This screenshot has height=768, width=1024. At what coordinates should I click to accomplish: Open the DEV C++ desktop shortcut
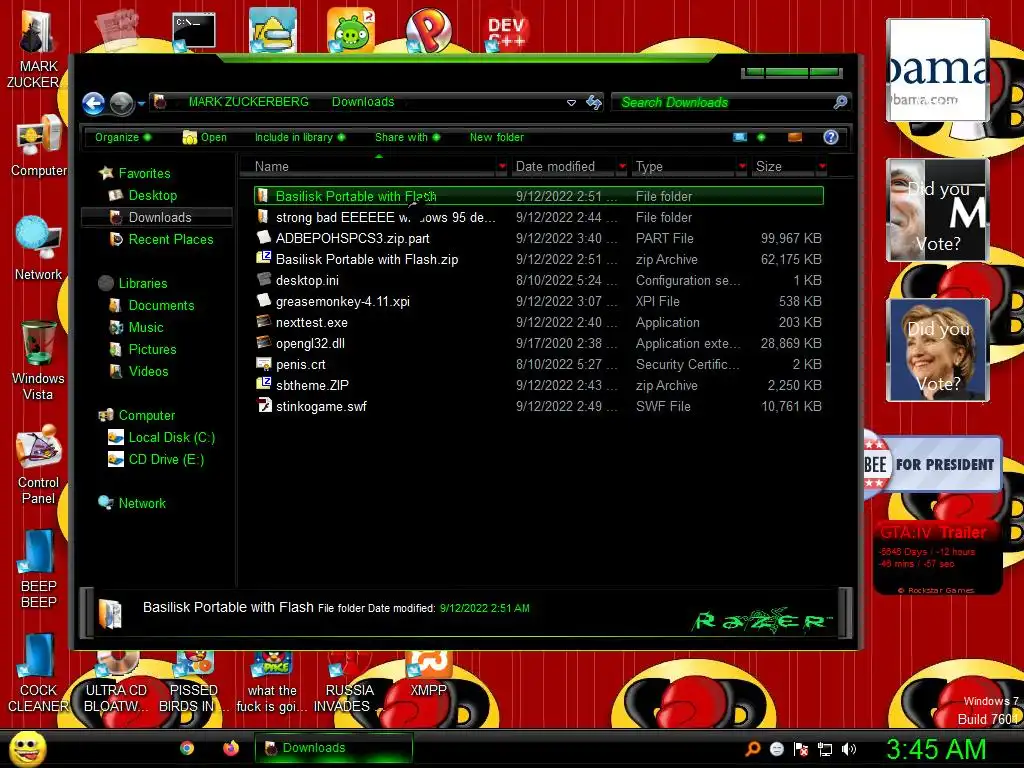tap(507, 31)
